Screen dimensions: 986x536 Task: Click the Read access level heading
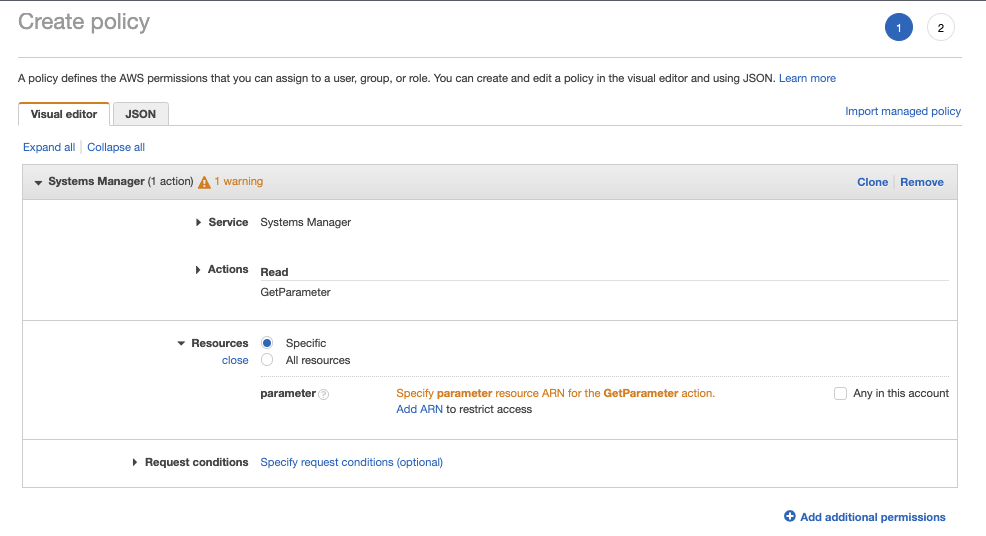274,272
